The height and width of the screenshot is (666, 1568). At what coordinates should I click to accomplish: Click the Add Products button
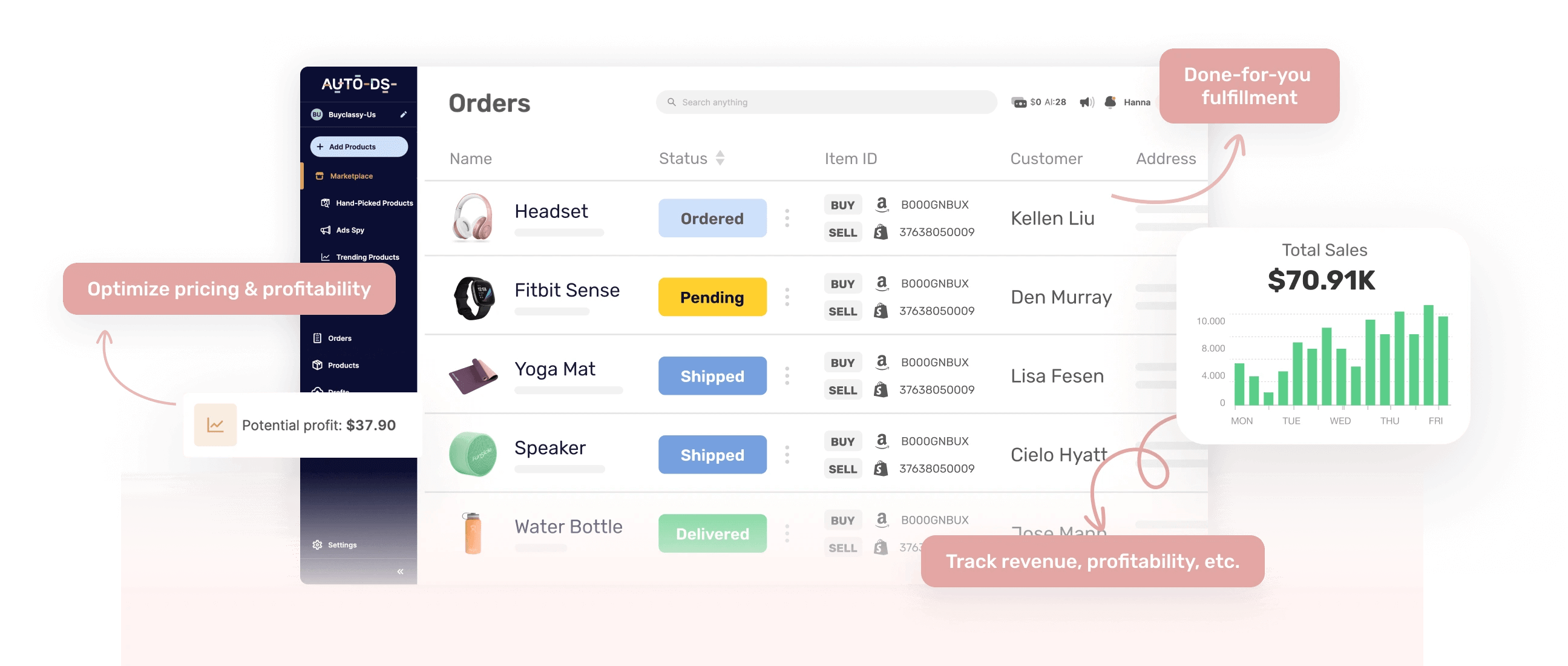pos(358,147)
